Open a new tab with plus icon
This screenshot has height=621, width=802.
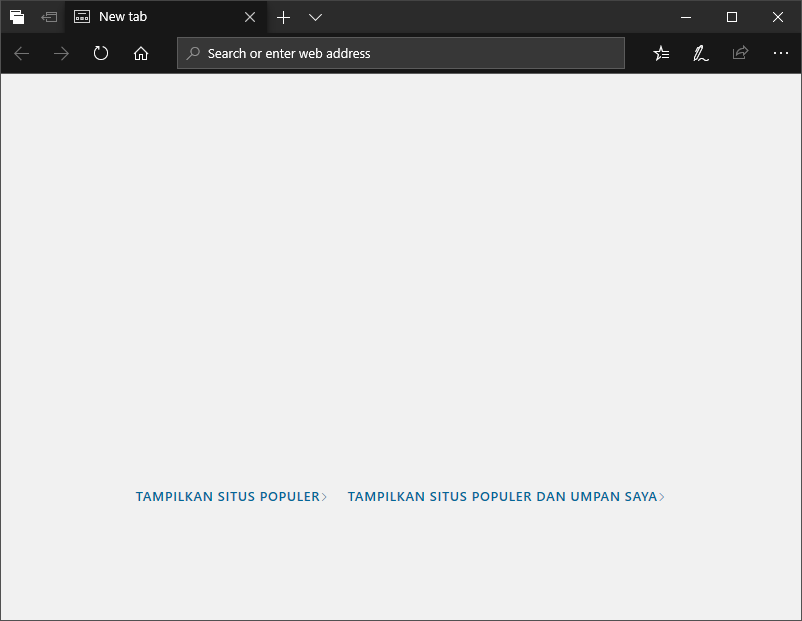click(x=283, y=17)
